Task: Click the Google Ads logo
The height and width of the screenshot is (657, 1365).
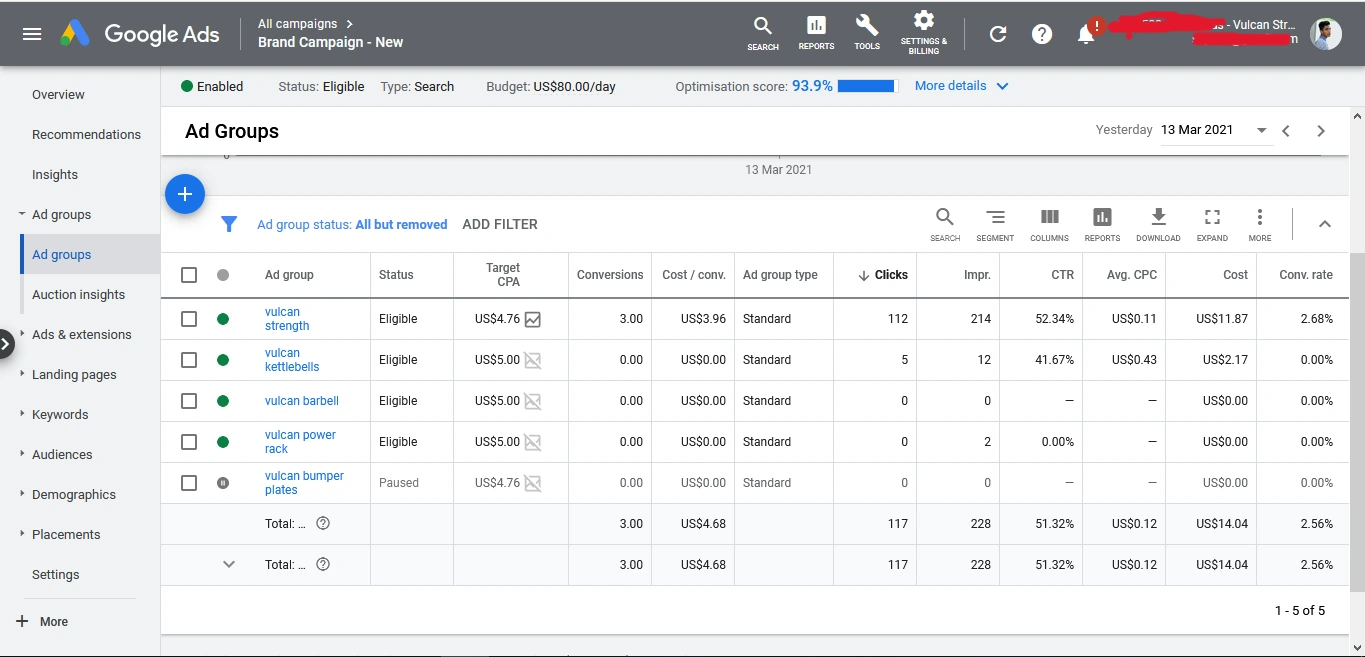Action: tap(139, 34)
